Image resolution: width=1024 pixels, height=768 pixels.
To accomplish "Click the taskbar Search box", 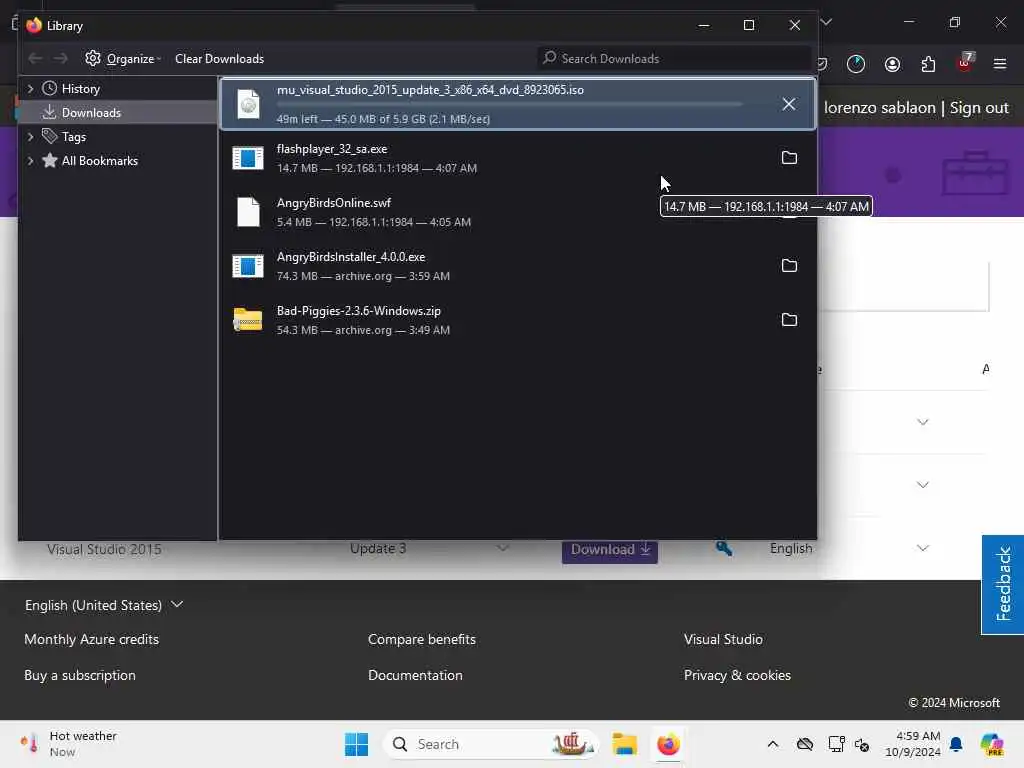I will tap(491, 744).
